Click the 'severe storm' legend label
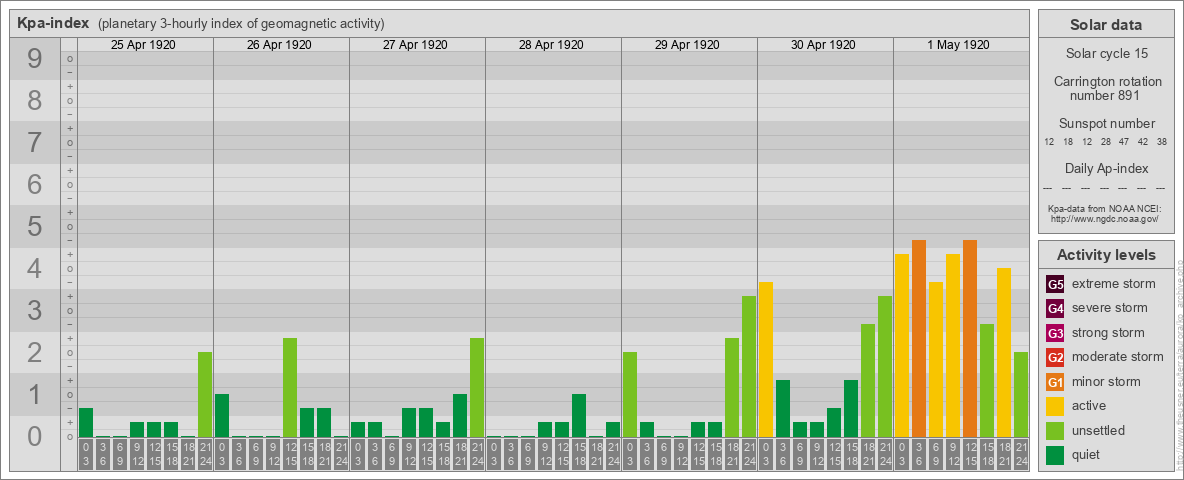1184x480 pixels. [1110, 308]
